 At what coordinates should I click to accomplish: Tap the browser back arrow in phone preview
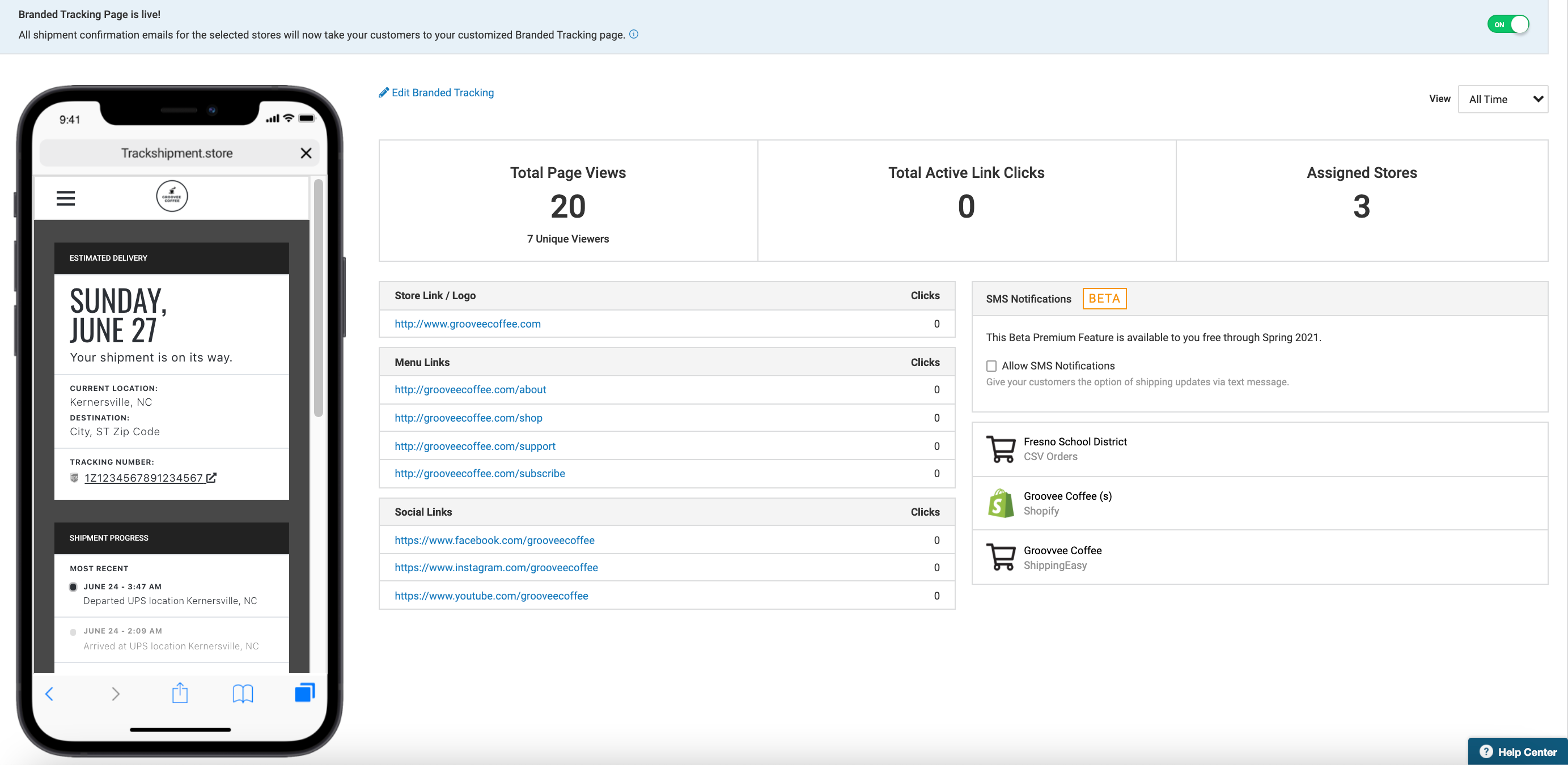(x=49, y=694)
